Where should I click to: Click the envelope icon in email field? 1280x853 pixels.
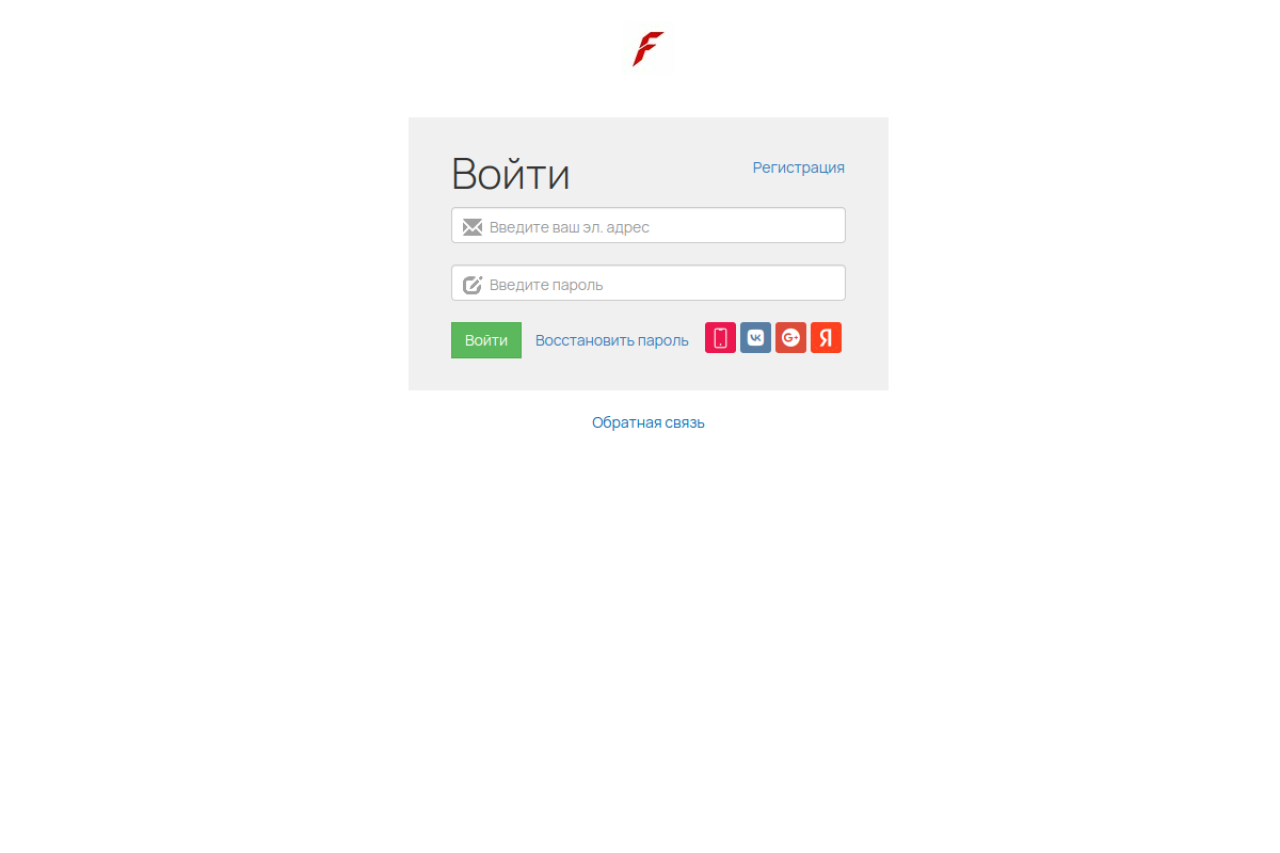pos(472,227)
